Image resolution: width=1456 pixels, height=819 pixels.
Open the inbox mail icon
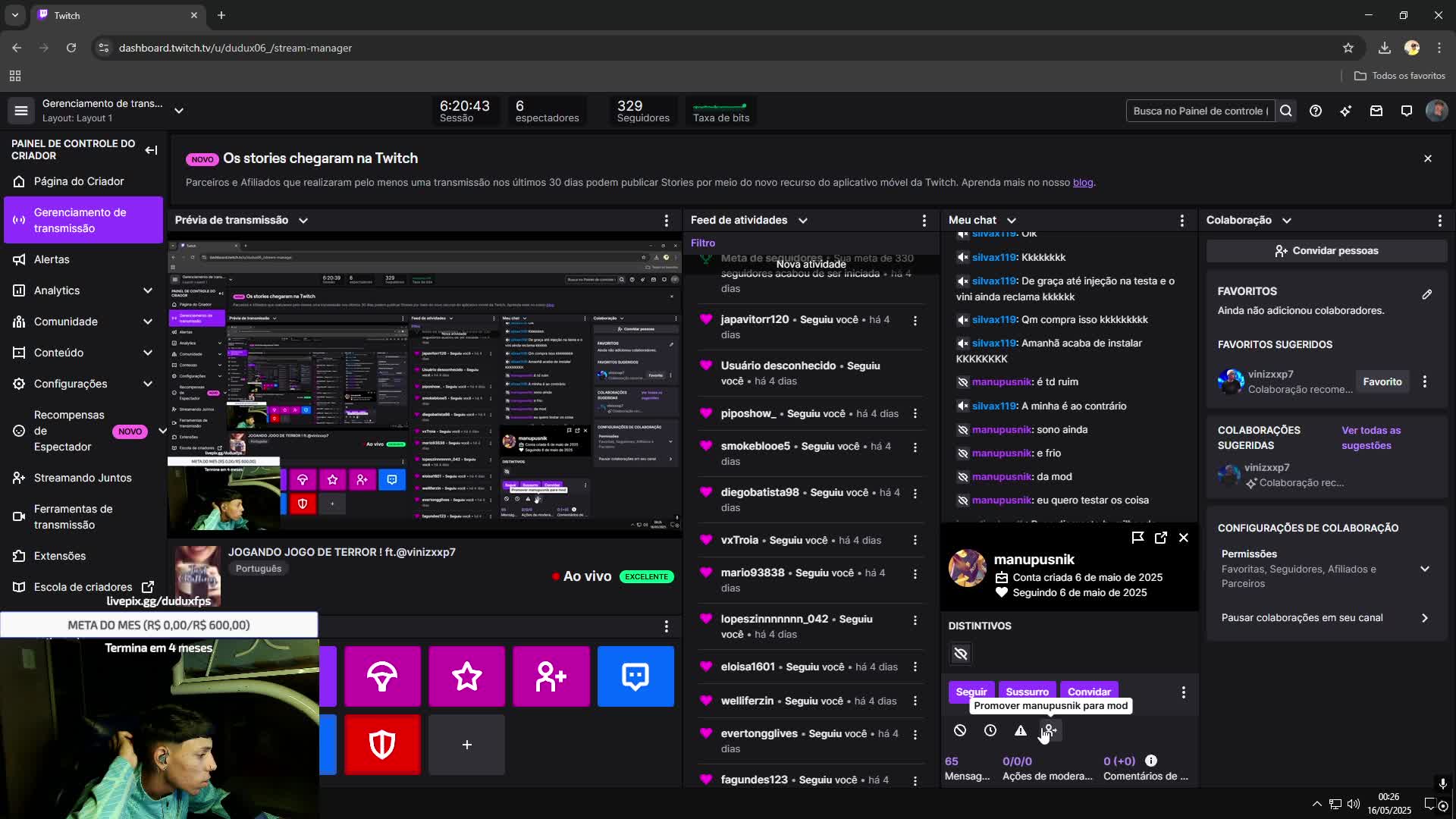1376,111
